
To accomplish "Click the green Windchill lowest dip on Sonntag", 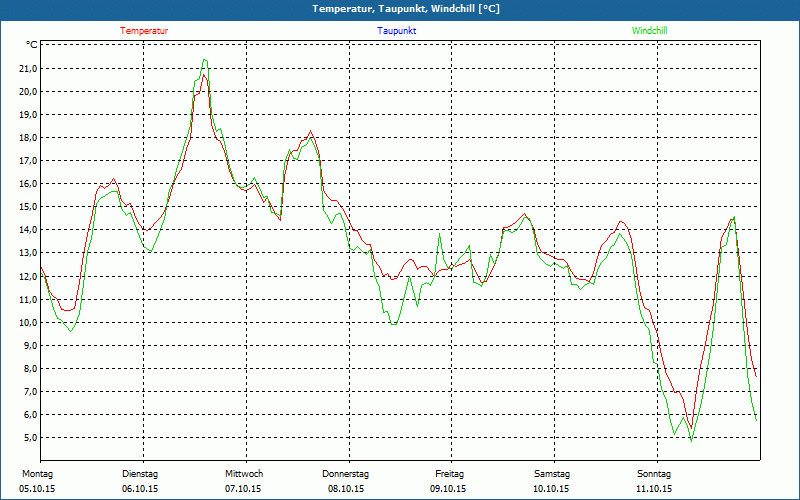I will (691, 440).
